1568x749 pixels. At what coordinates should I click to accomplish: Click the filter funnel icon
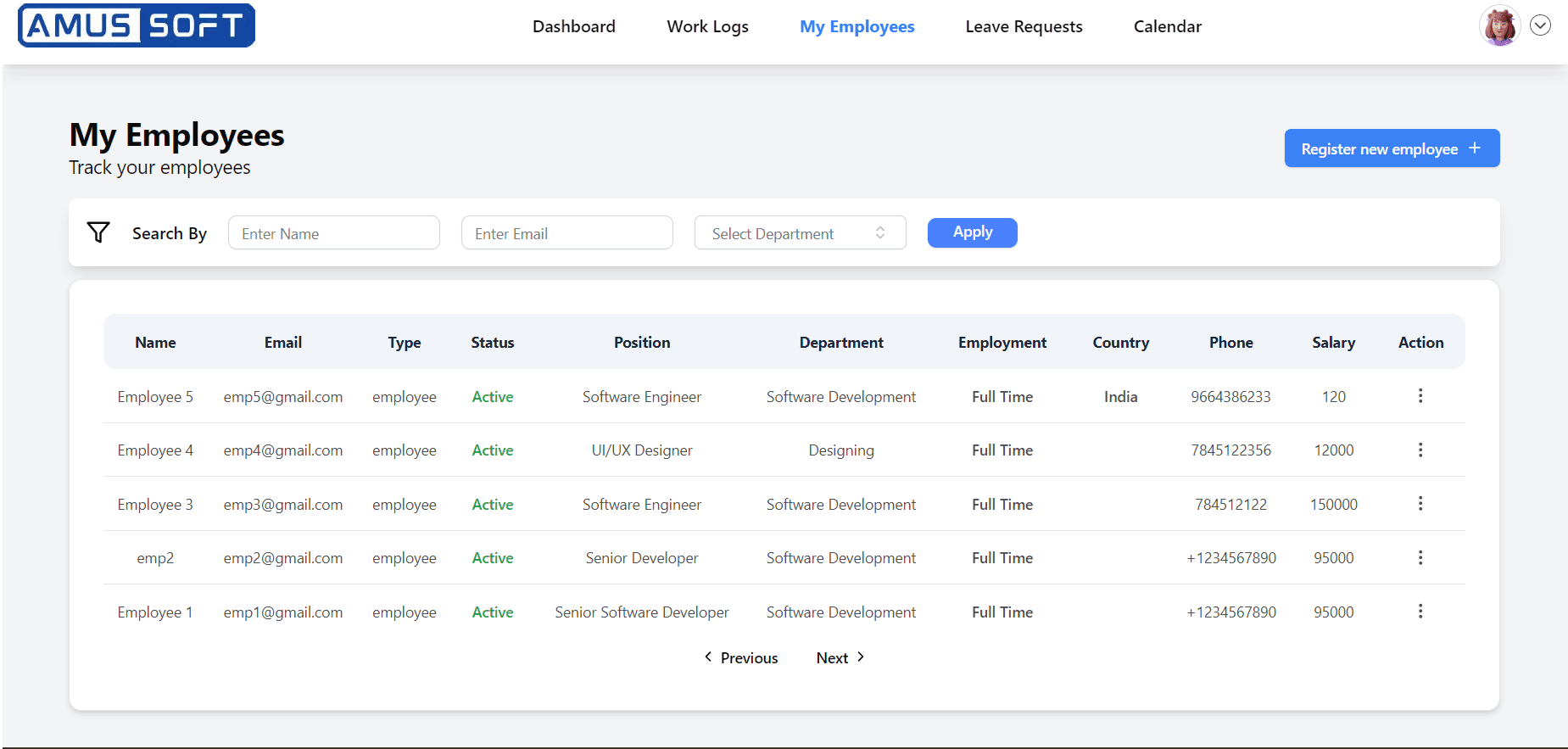click(x=98, y=232)
